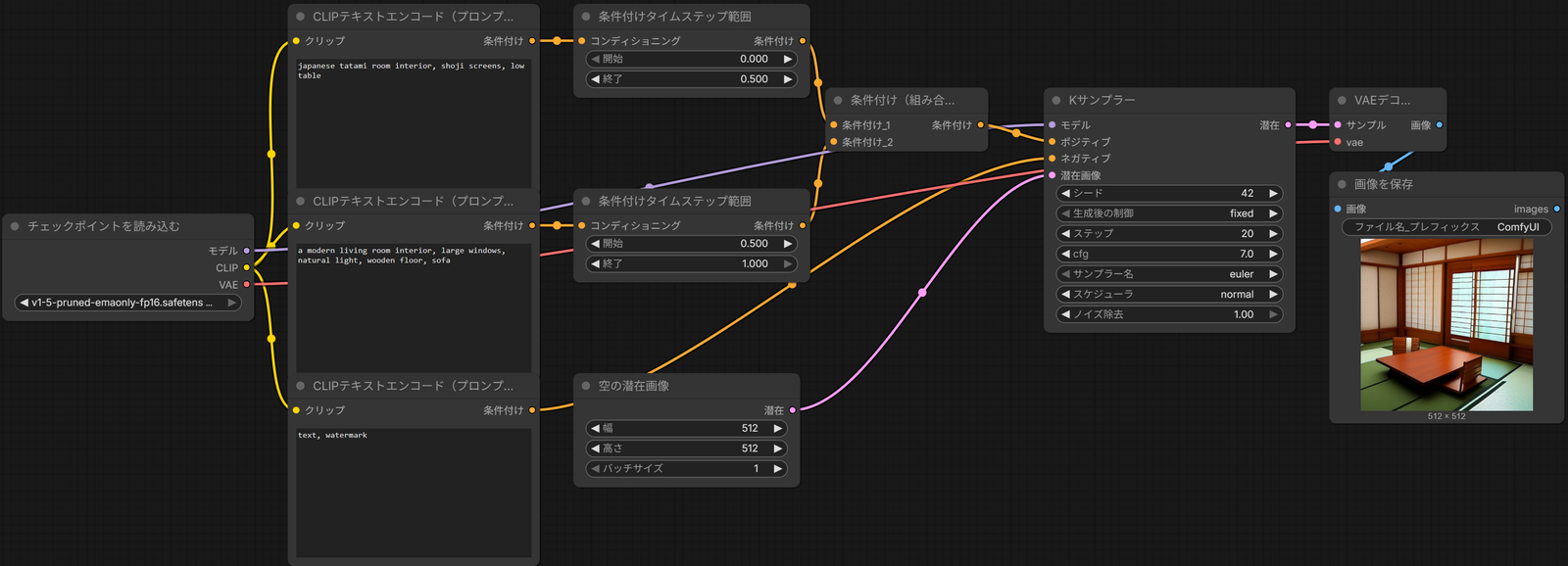The width and height of the screenshot is (1568, 566).
Task: Click the 潜在 output port on 空の潜在画像
Action: (792, 410)
